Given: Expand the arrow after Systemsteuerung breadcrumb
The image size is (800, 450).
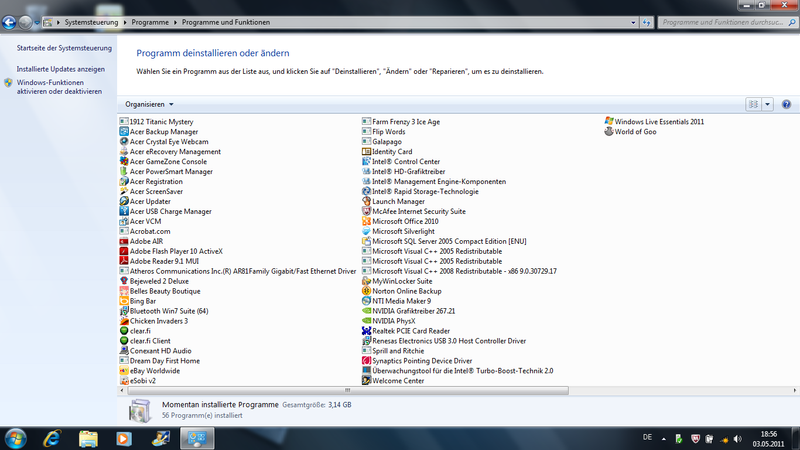Looking at the screenshot, I should click(124, 22).
